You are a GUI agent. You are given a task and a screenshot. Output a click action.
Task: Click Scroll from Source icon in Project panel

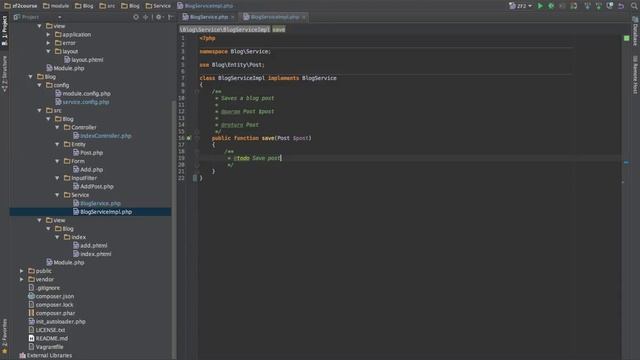click(136, 17)
